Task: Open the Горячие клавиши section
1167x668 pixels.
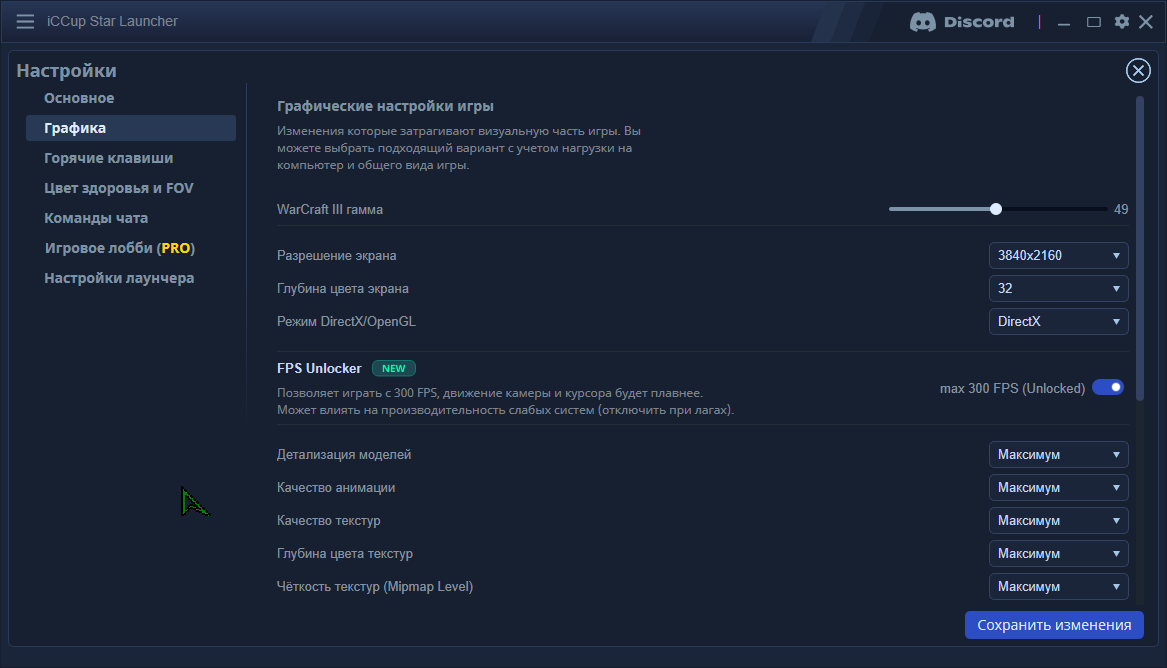Action: (x=109, y=158)
